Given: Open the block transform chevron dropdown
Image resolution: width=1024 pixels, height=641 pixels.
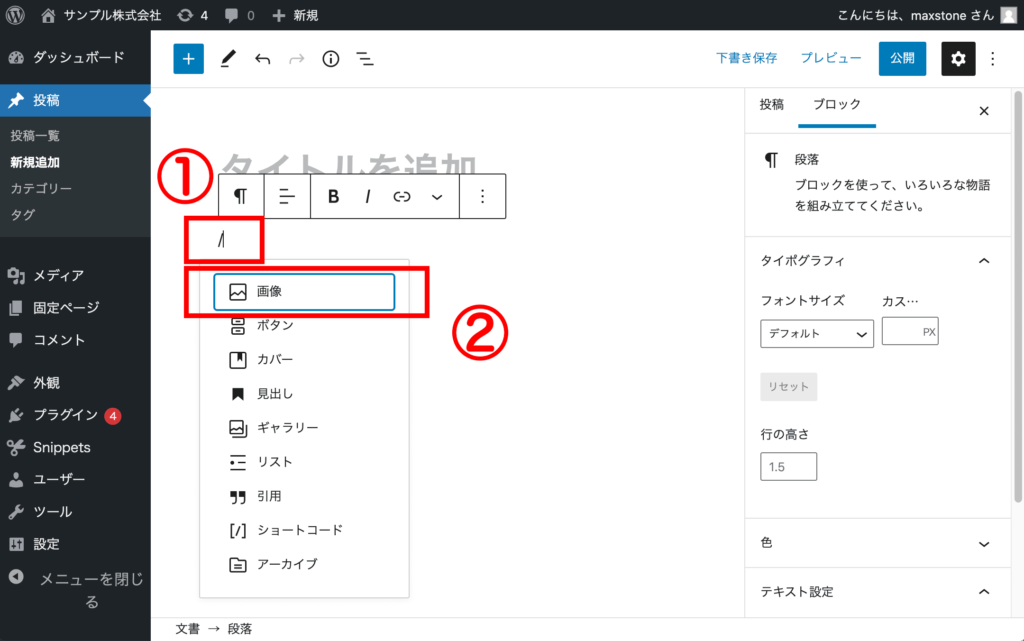Looking at the screenshot, I should tap(436, 196).
